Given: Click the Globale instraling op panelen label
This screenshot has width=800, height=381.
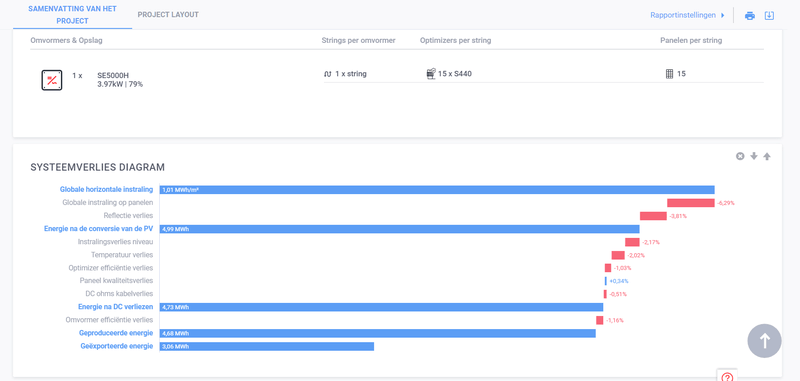Looking at the screenshot, I should [x=108, y=203].
